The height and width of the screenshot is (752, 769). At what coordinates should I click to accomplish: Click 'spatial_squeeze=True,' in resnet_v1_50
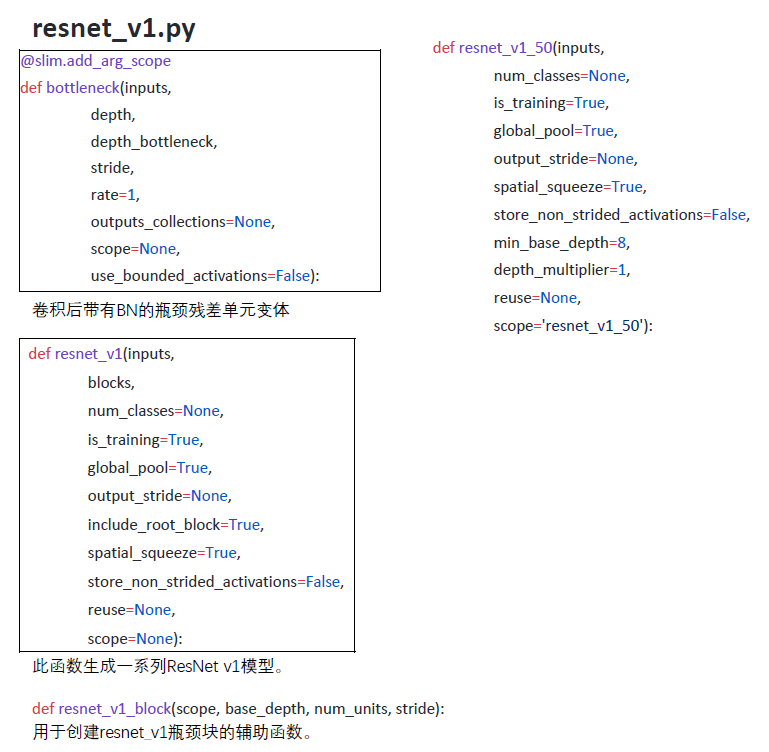[570, 187]
